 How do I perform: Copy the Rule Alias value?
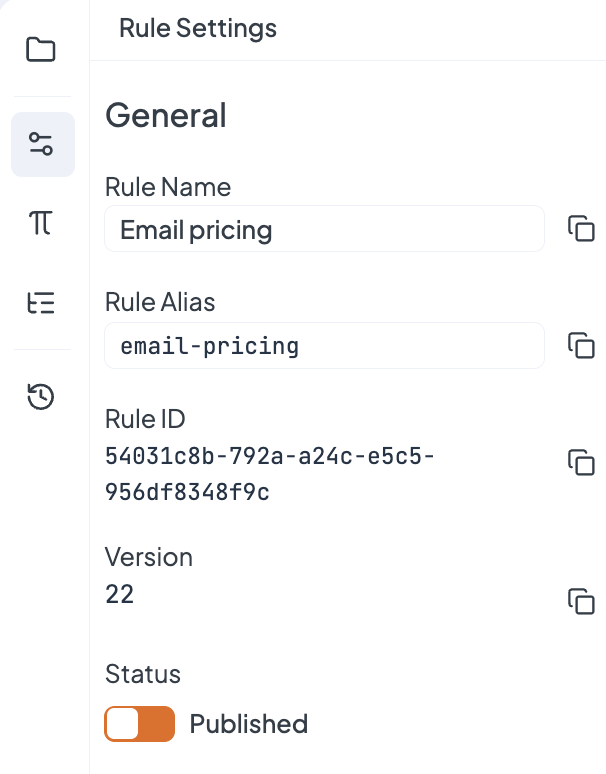tap(581, 345)
